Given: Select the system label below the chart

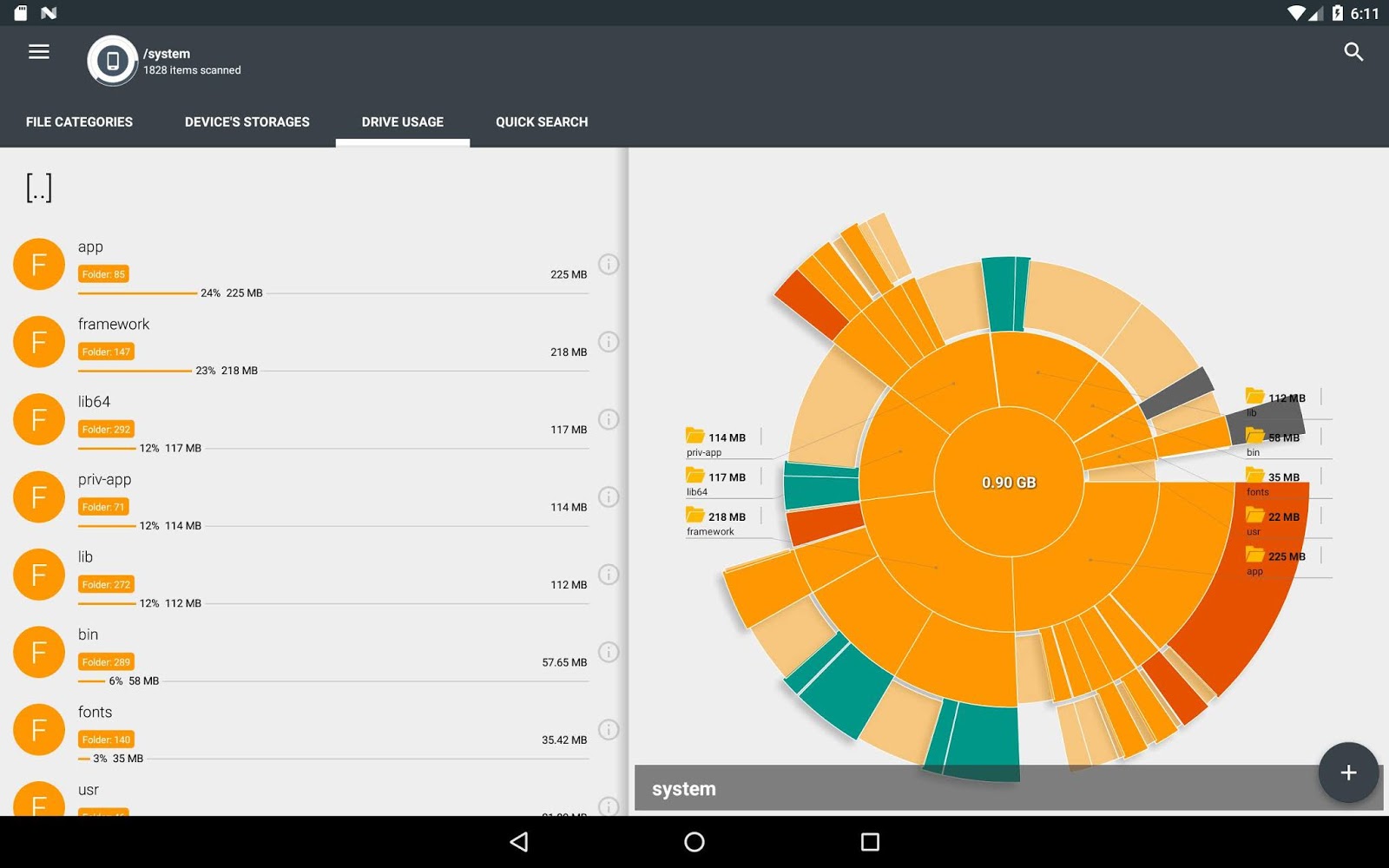Looking at the screenshot, I should pyautogui.click(x=684, y=788).
